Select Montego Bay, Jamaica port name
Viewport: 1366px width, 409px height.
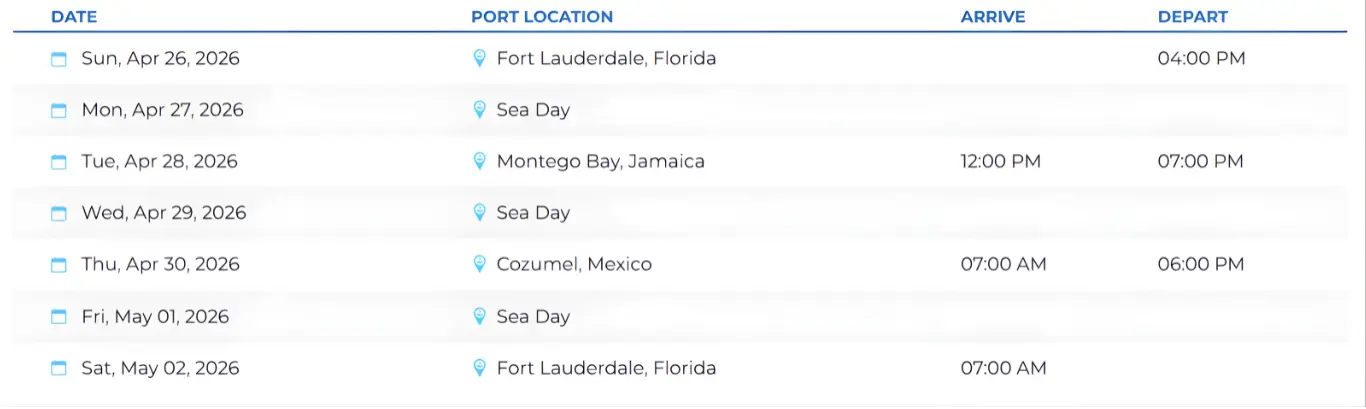click(600, 161)
